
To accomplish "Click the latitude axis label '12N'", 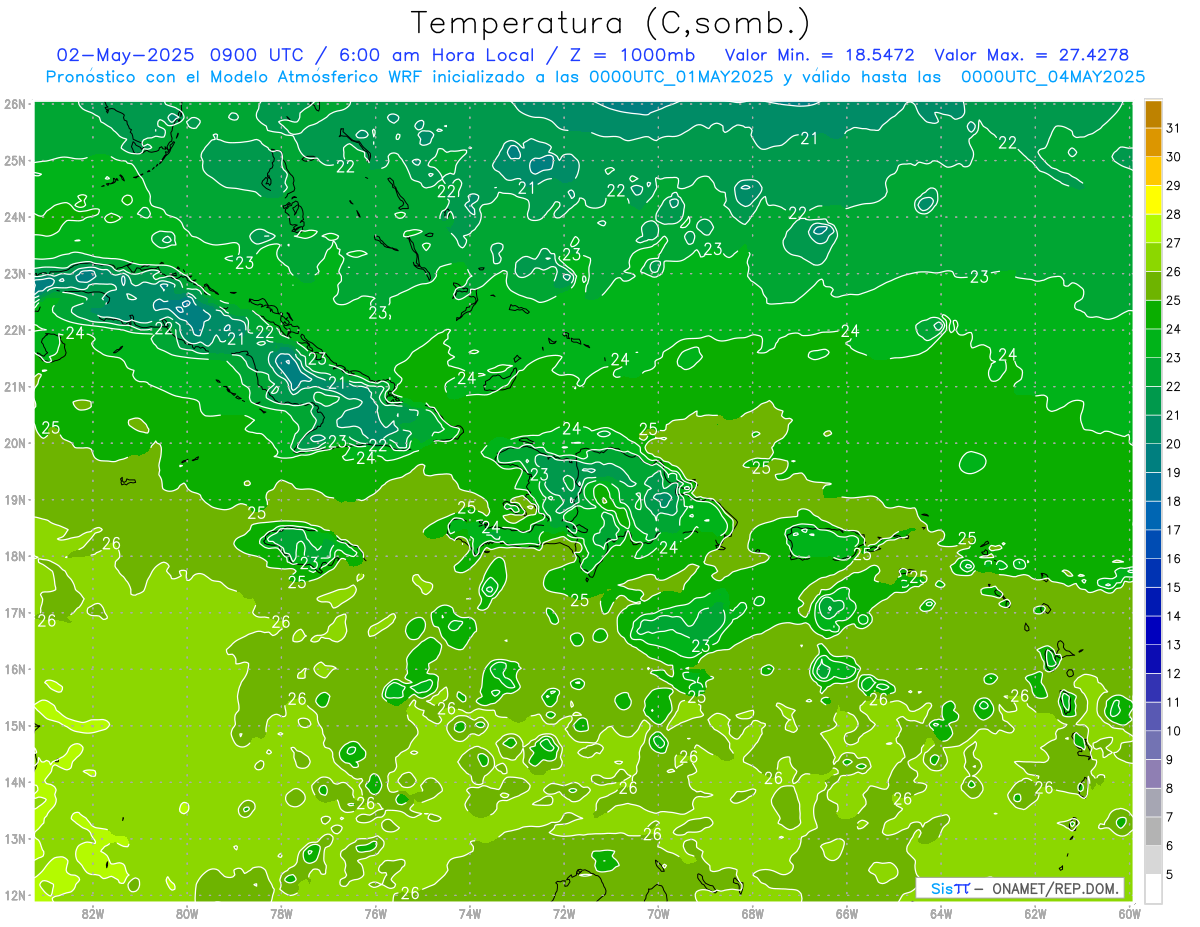I will pos(15,895).
